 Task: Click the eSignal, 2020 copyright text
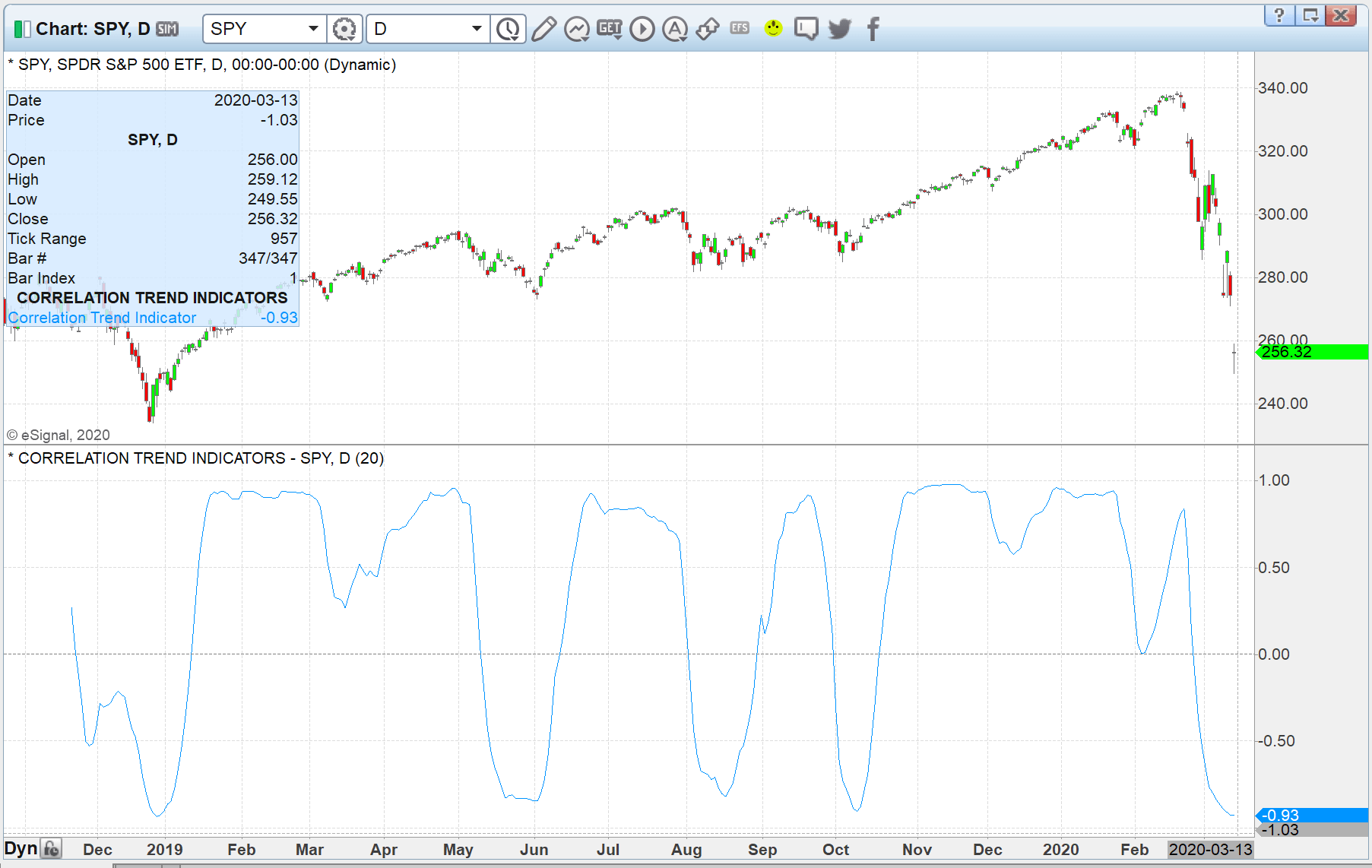point(59,435)
